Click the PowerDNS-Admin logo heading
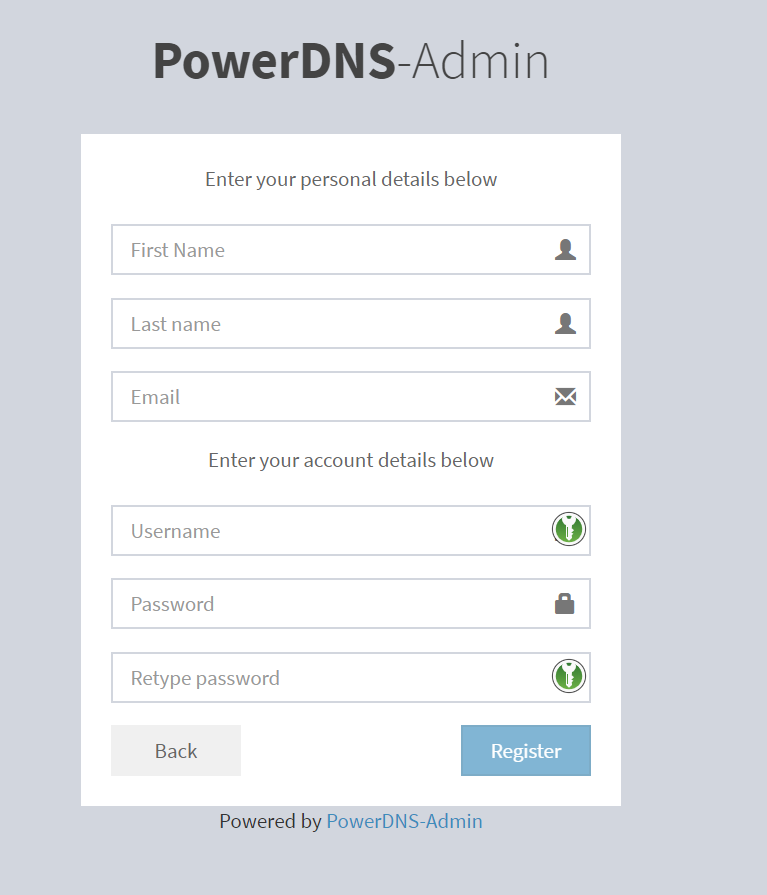Image resolution: width=767 pixels, height=895 pixels. (351, 61)
